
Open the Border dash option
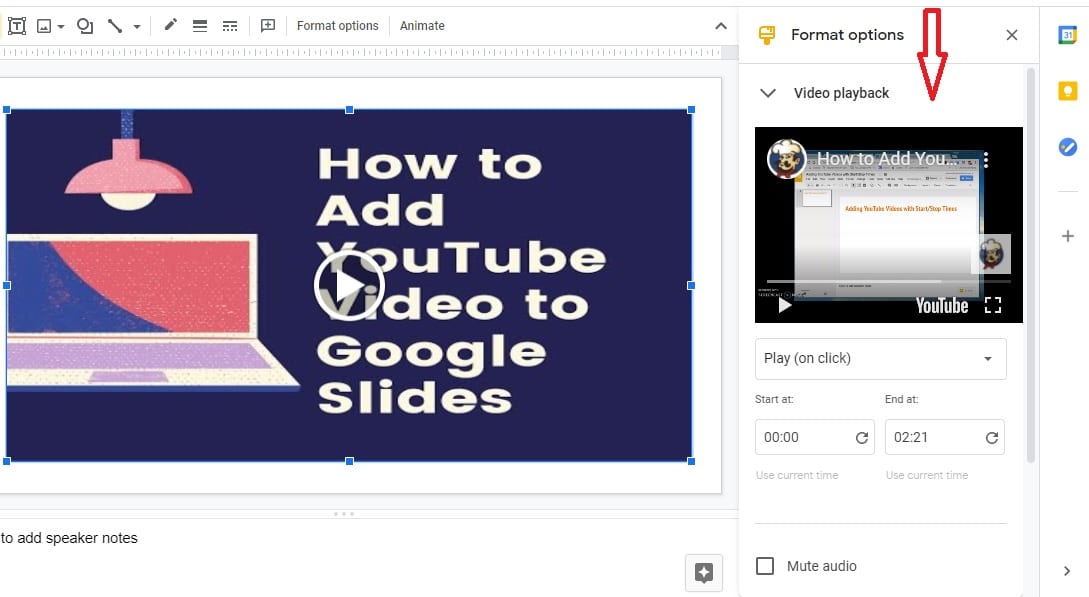230,26
